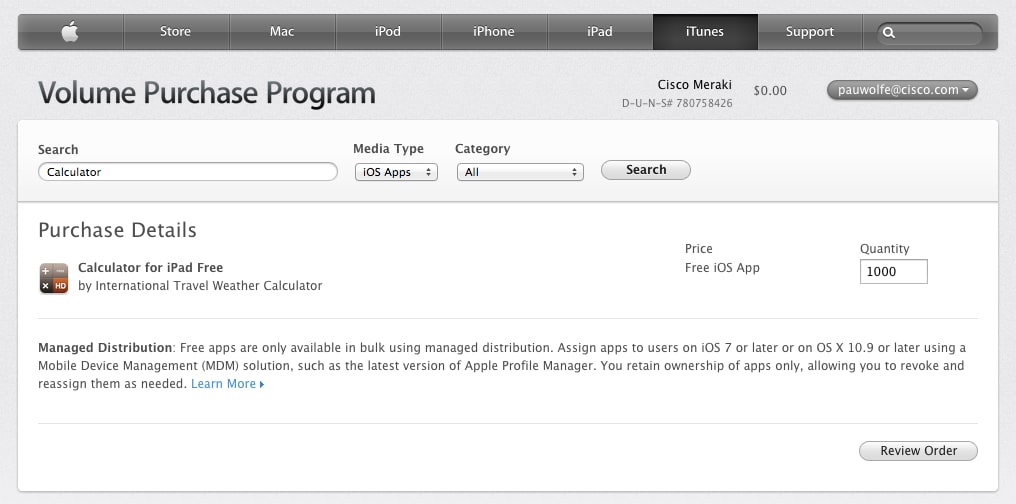The height and width of the screenshot is (504, 1016).
Task: Click the Purchase Details heading
Action: click(x=117, y=230)
